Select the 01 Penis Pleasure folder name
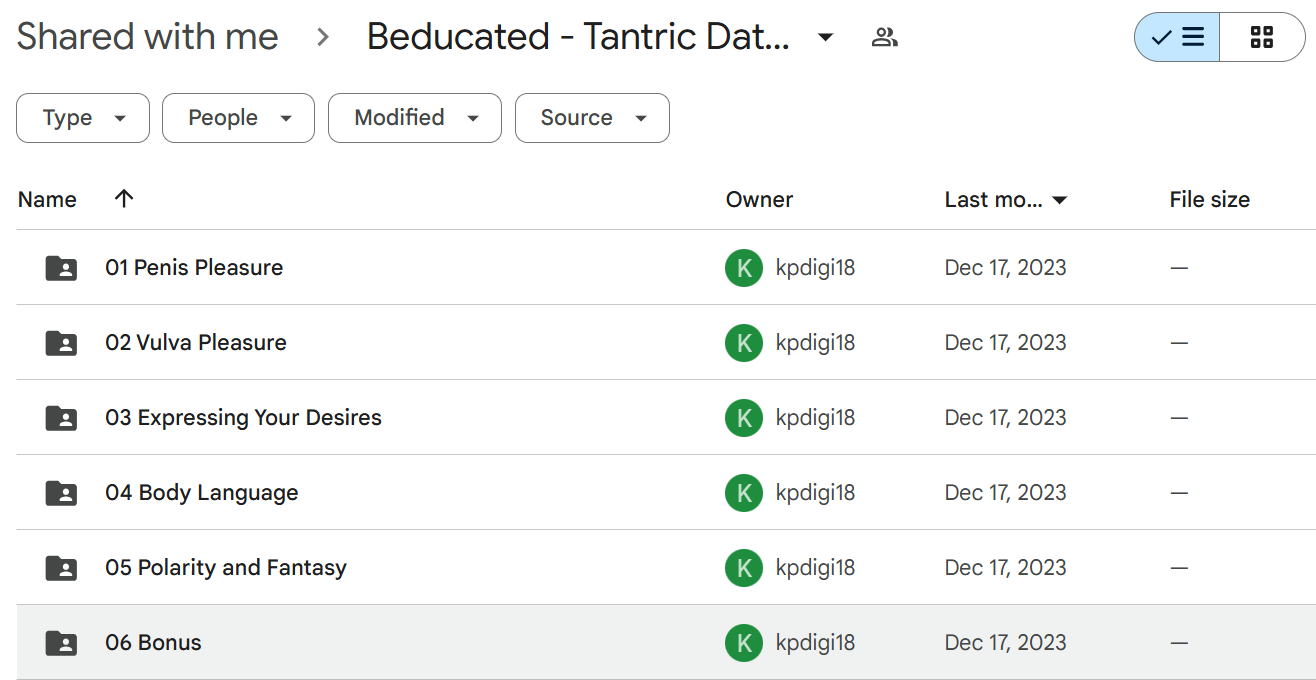Viewport: 1316px width, 680px height. coord(194,268)
